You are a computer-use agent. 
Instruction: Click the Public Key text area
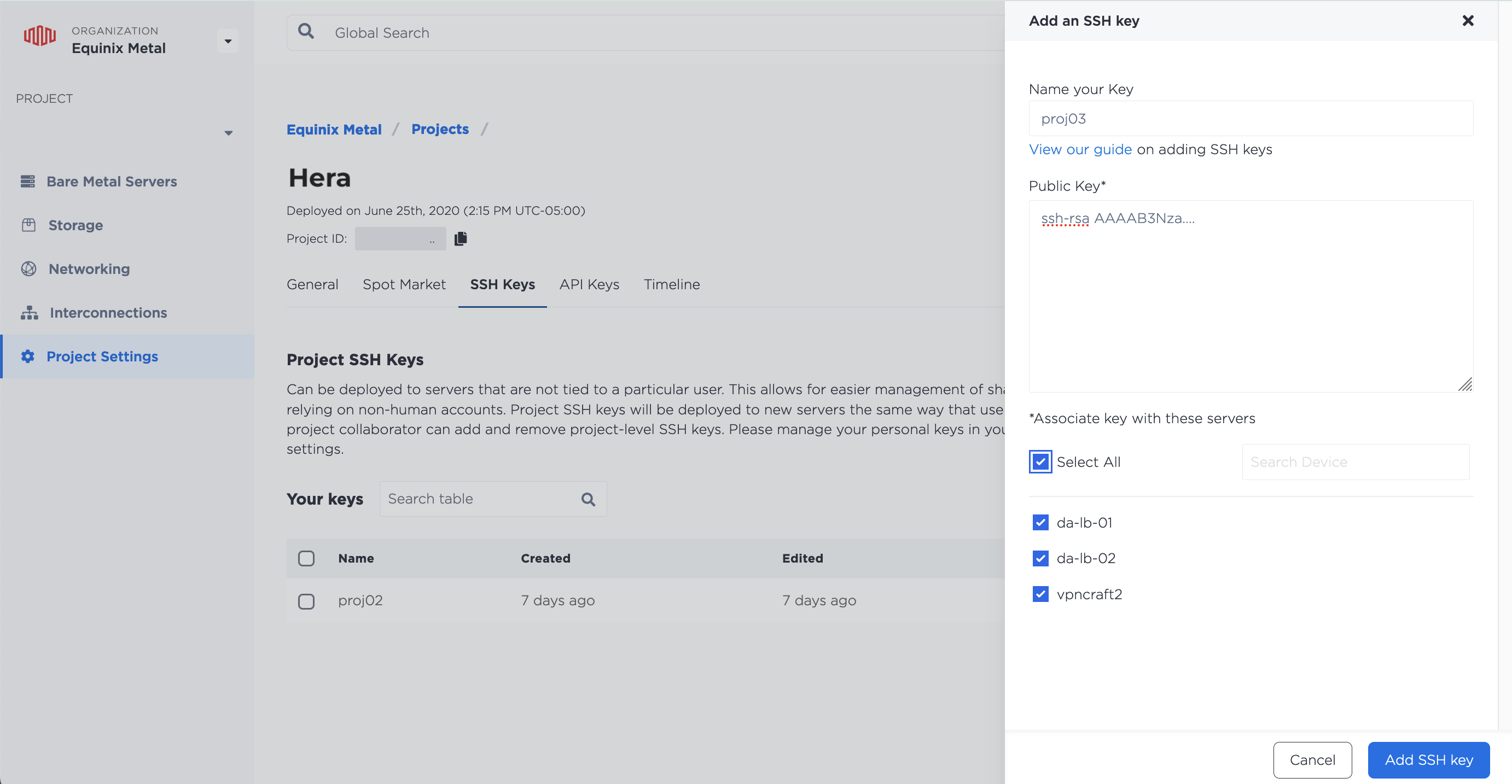tap(1251, 296)
